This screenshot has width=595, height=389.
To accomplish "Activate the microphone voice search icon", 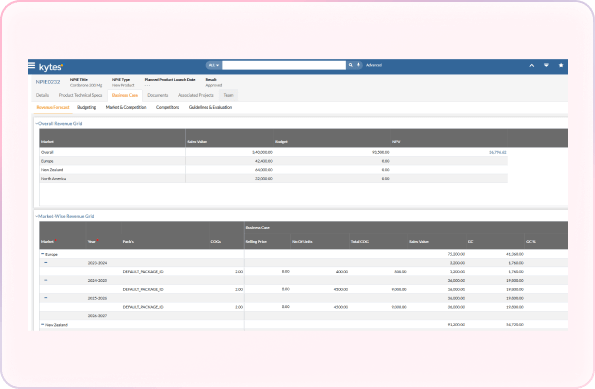I will [358, 65].
